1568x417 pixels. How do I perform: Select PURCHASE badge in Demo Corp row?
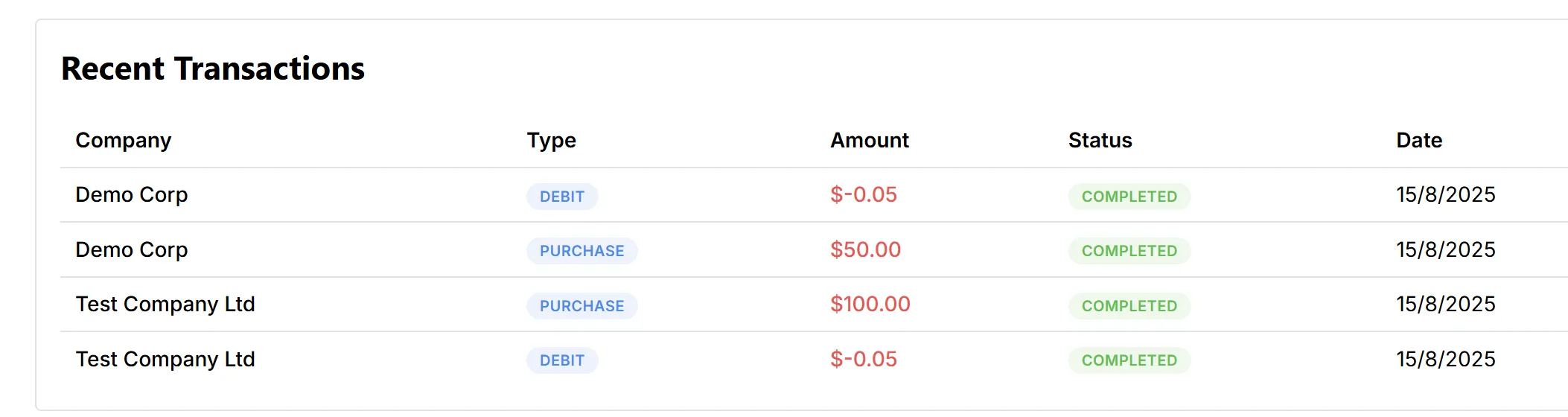[581, 251]
